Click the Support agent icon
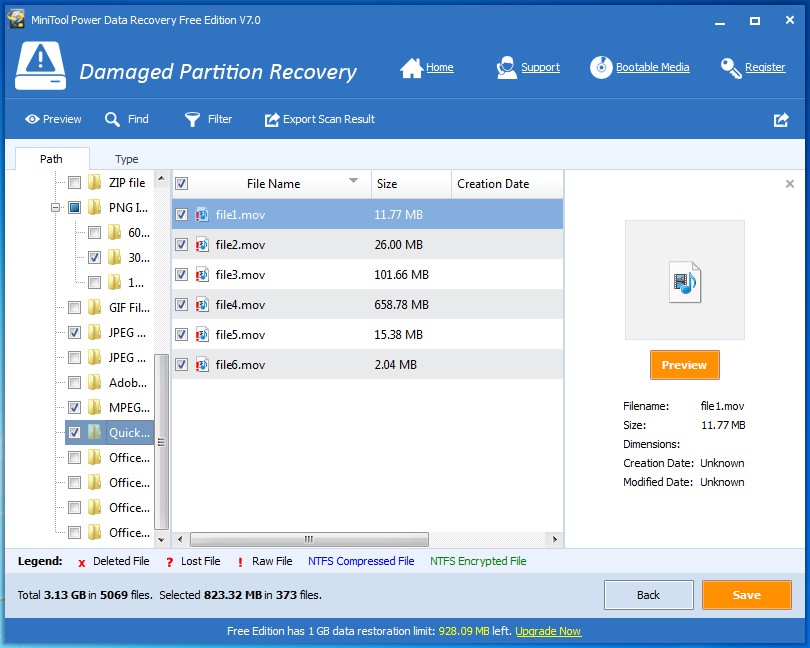 click(x=506, y=68)
